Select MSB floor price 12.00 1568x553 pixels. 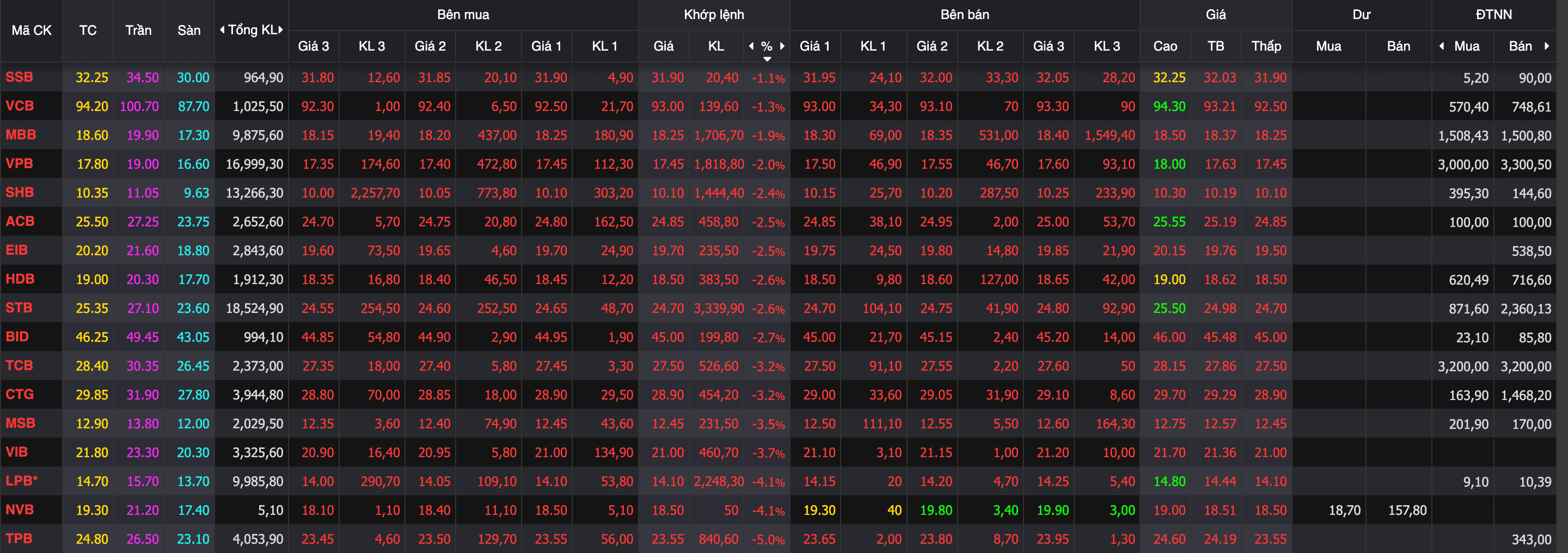pos(193,423)
